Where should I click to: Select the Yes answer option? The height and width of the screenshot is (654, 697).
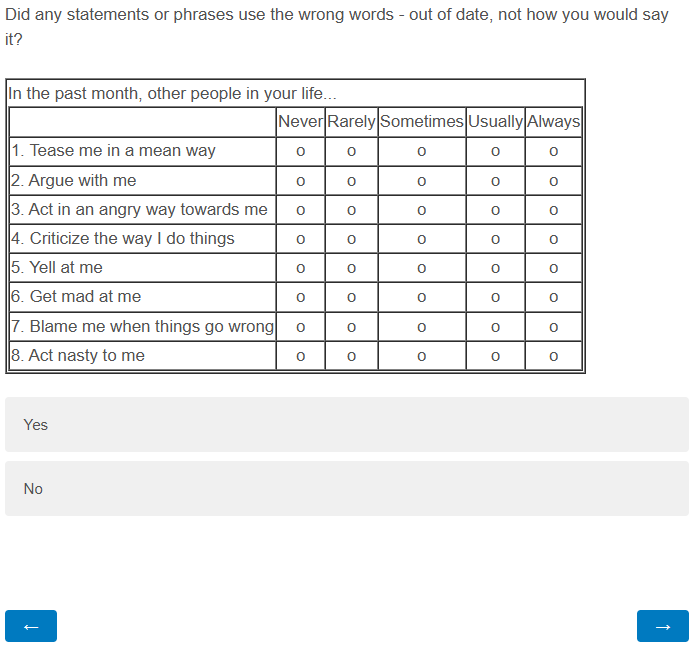346,425
